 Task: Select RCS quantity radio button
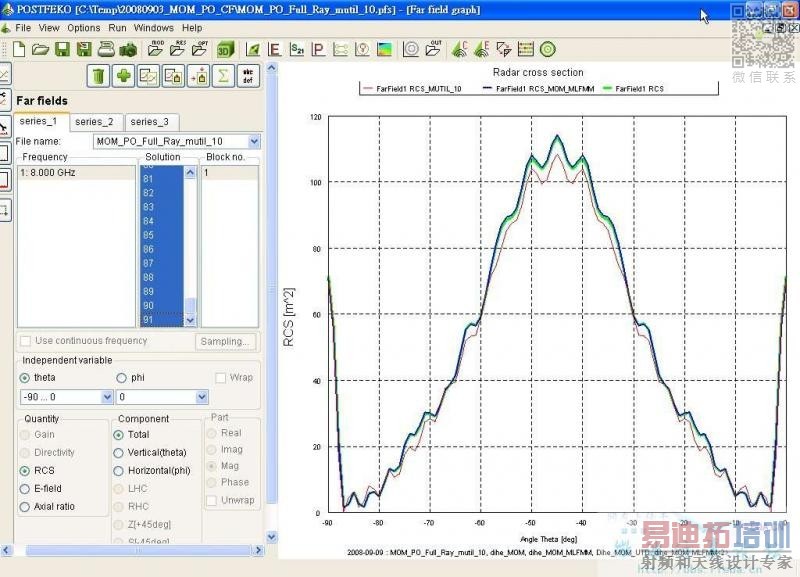[x=24, y=471]
